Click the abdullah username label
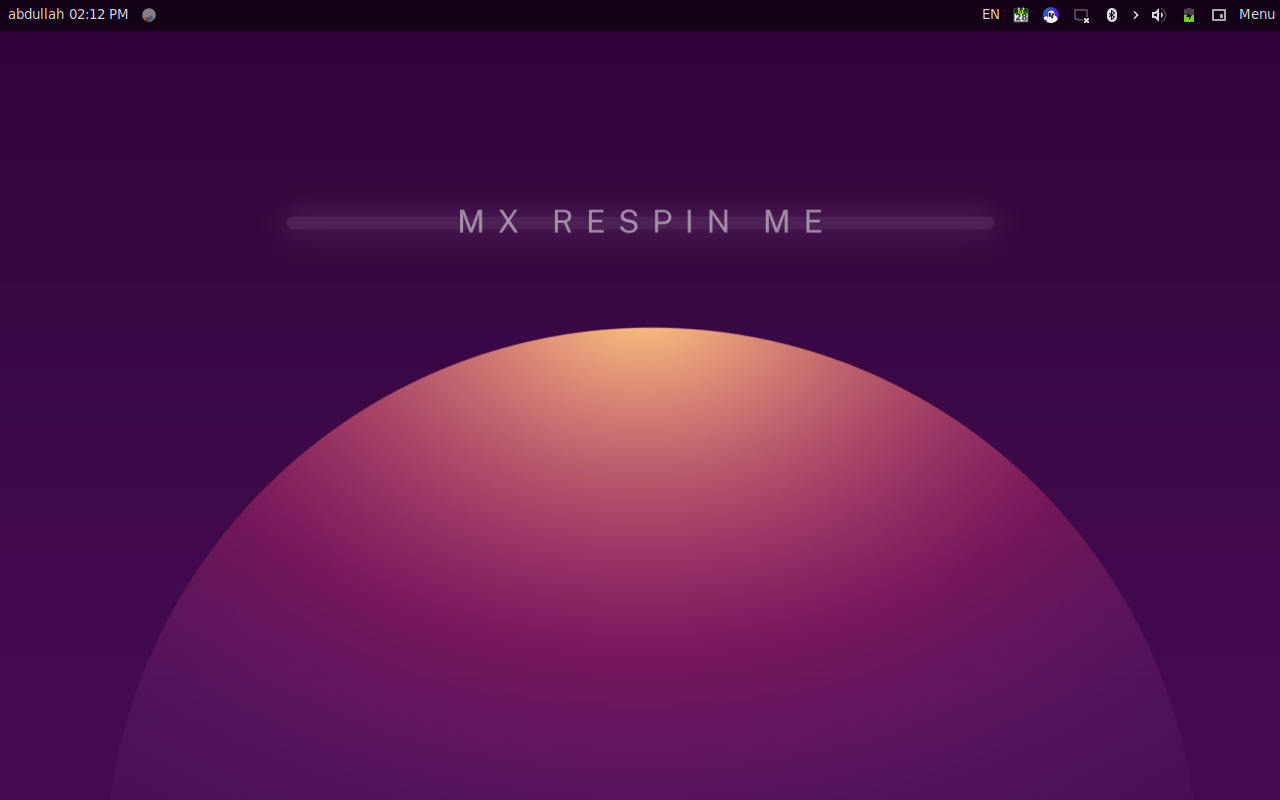 35,15
